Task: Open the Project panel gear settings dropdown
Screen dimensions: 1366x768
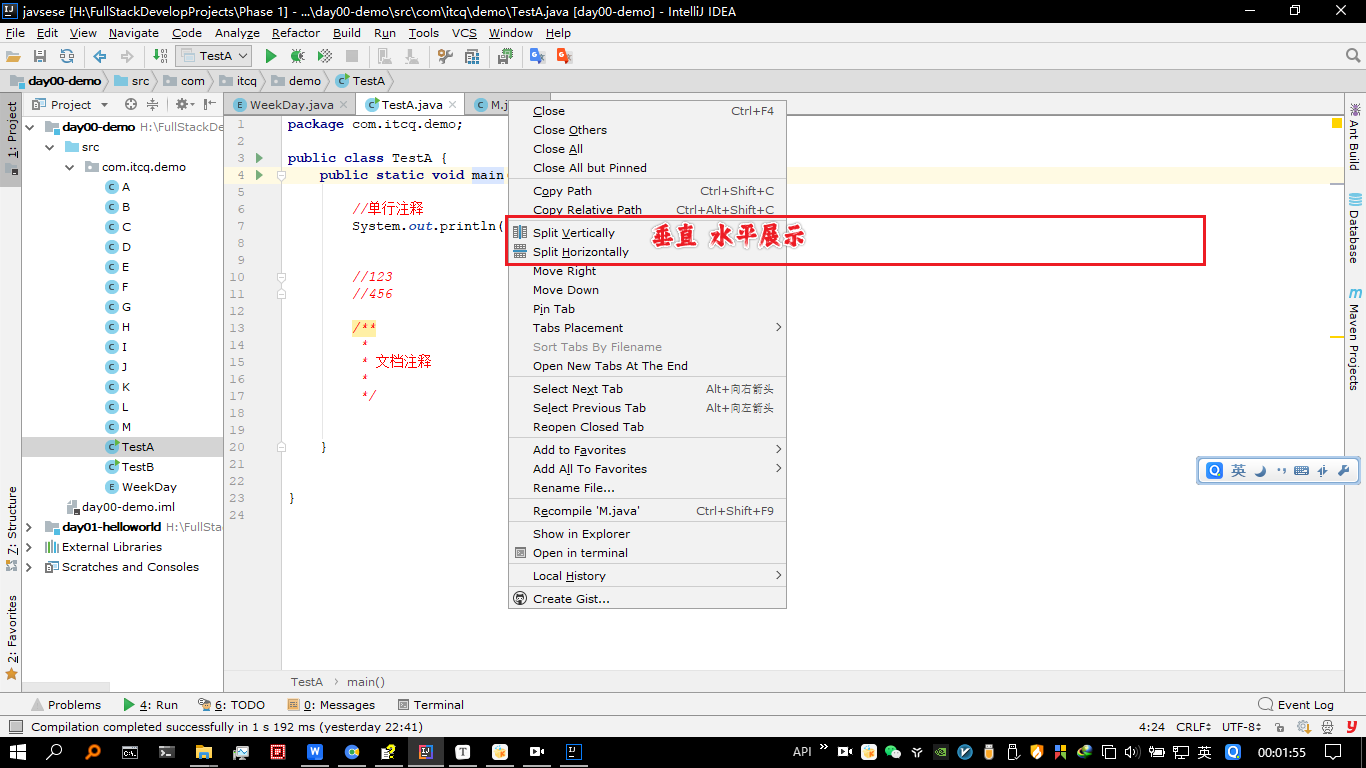Action: click(x=184, y=104)
